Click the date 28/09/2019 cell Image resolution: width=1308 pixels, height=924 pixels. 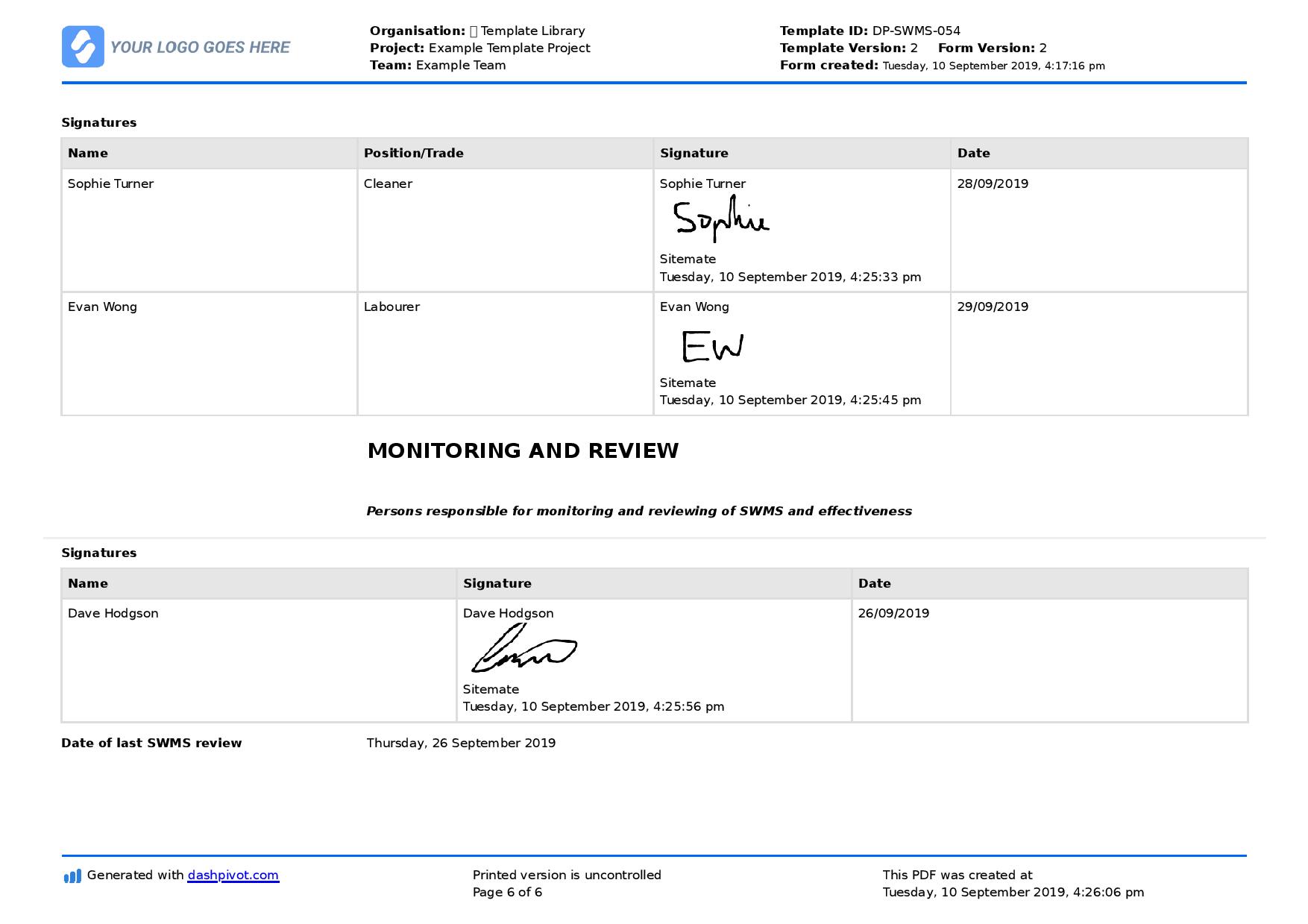tap(1098, 230)
